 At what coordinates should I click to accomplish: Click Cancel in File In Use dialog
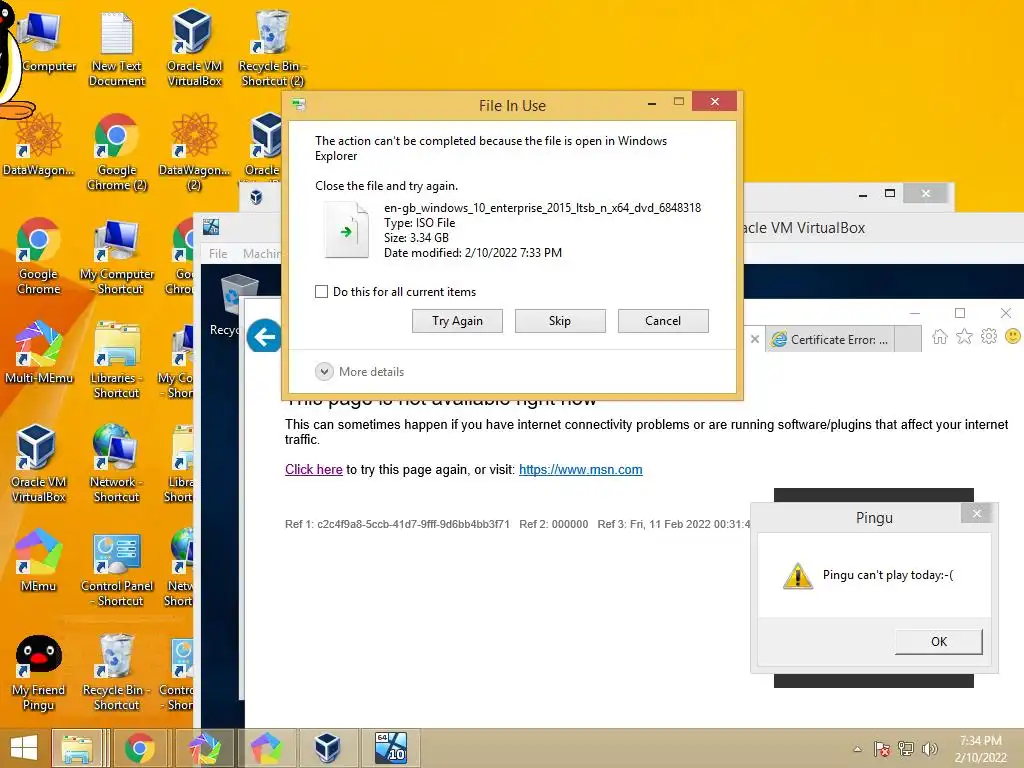pos(663,321)
